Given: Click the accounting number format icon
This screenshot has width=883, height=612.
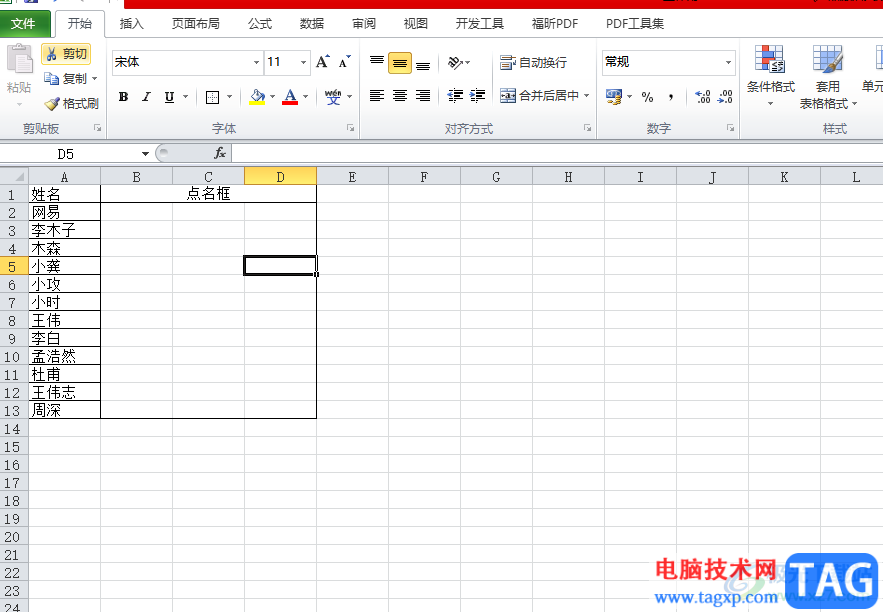Looking at the screenshot, I should pyautogui.click(x=614, y=97).
